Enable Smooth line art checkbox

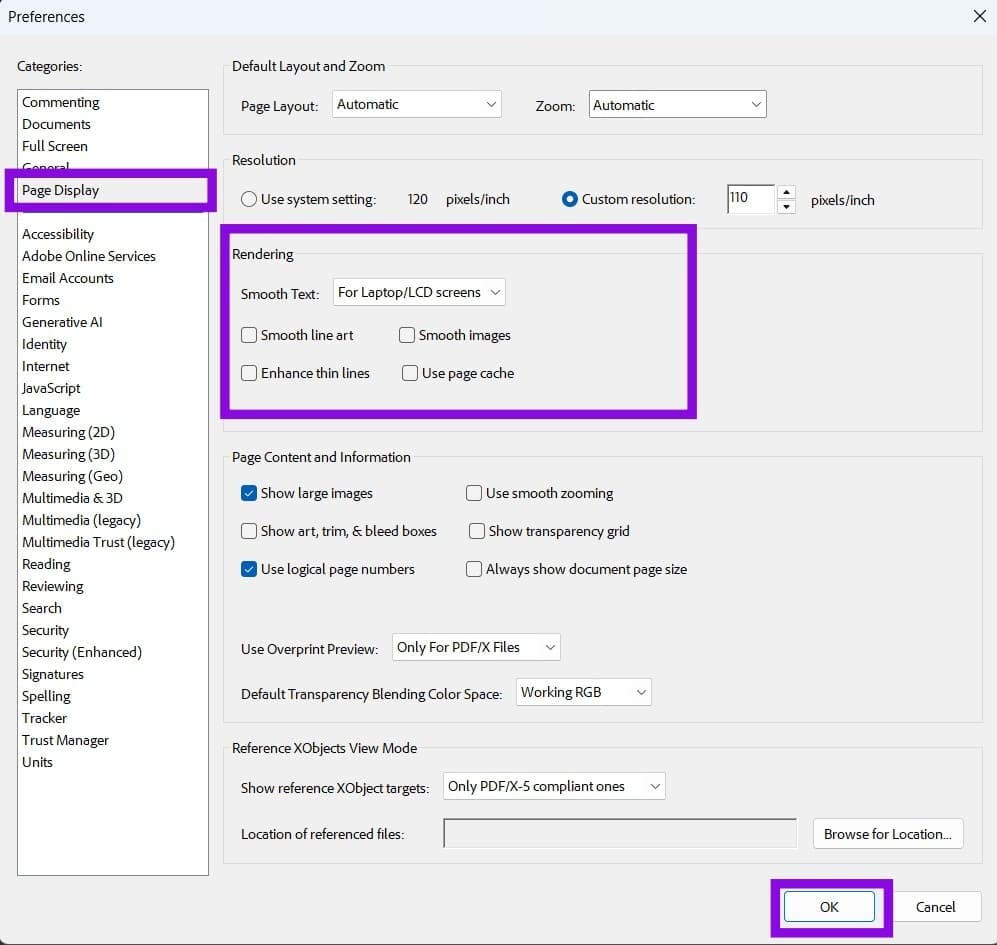[x=249, y=335]
